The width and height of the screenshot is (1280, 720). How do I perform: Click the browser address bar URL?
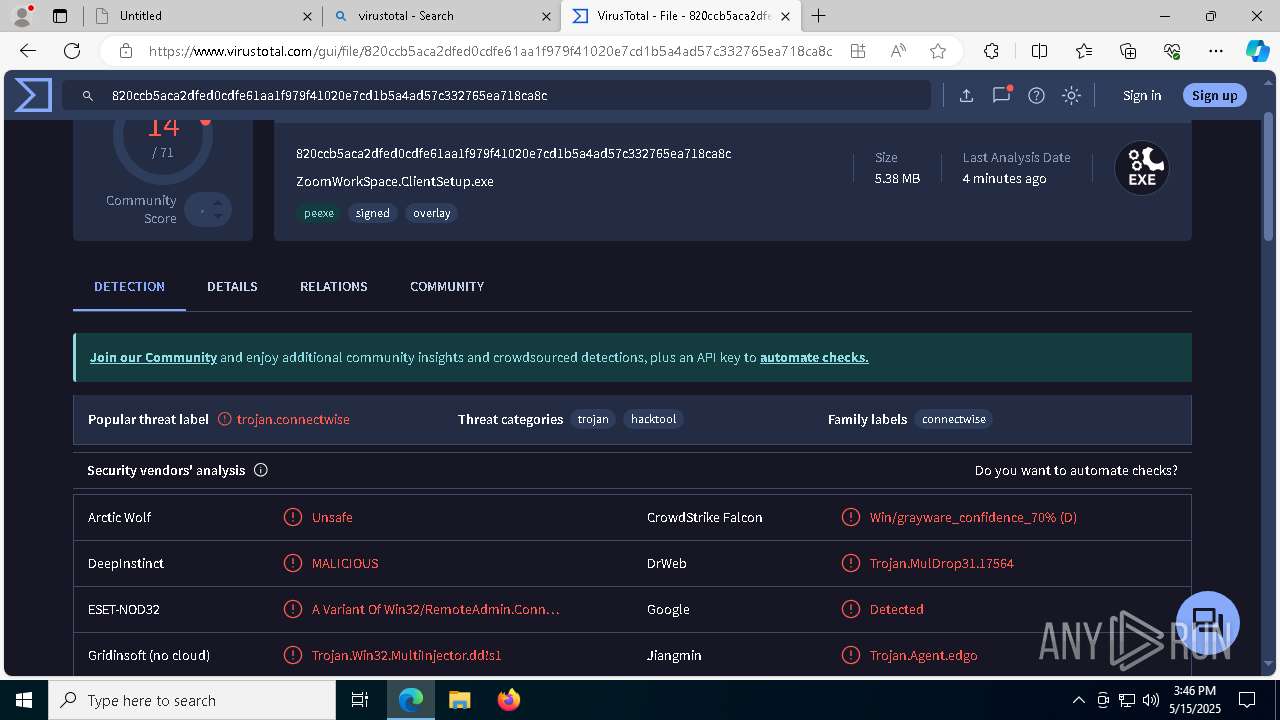coord(490,51)
